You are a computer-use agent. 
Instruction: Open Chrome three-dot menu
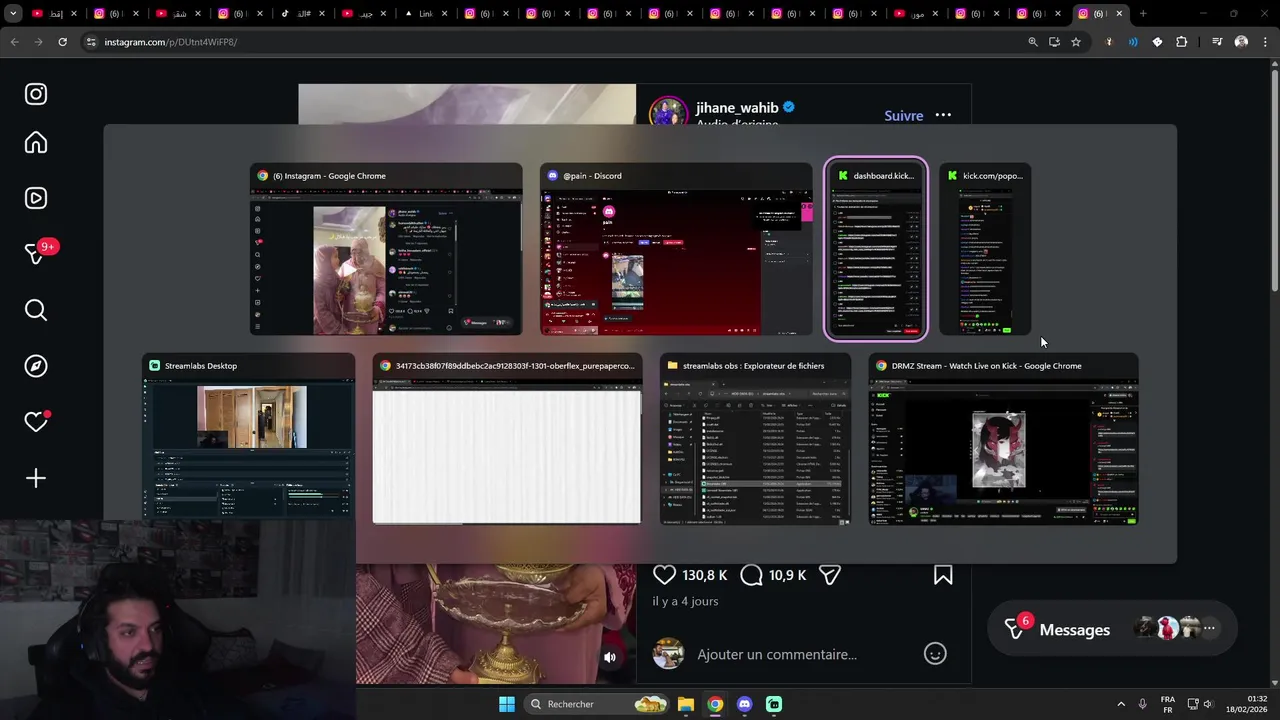click(1264, 42)
